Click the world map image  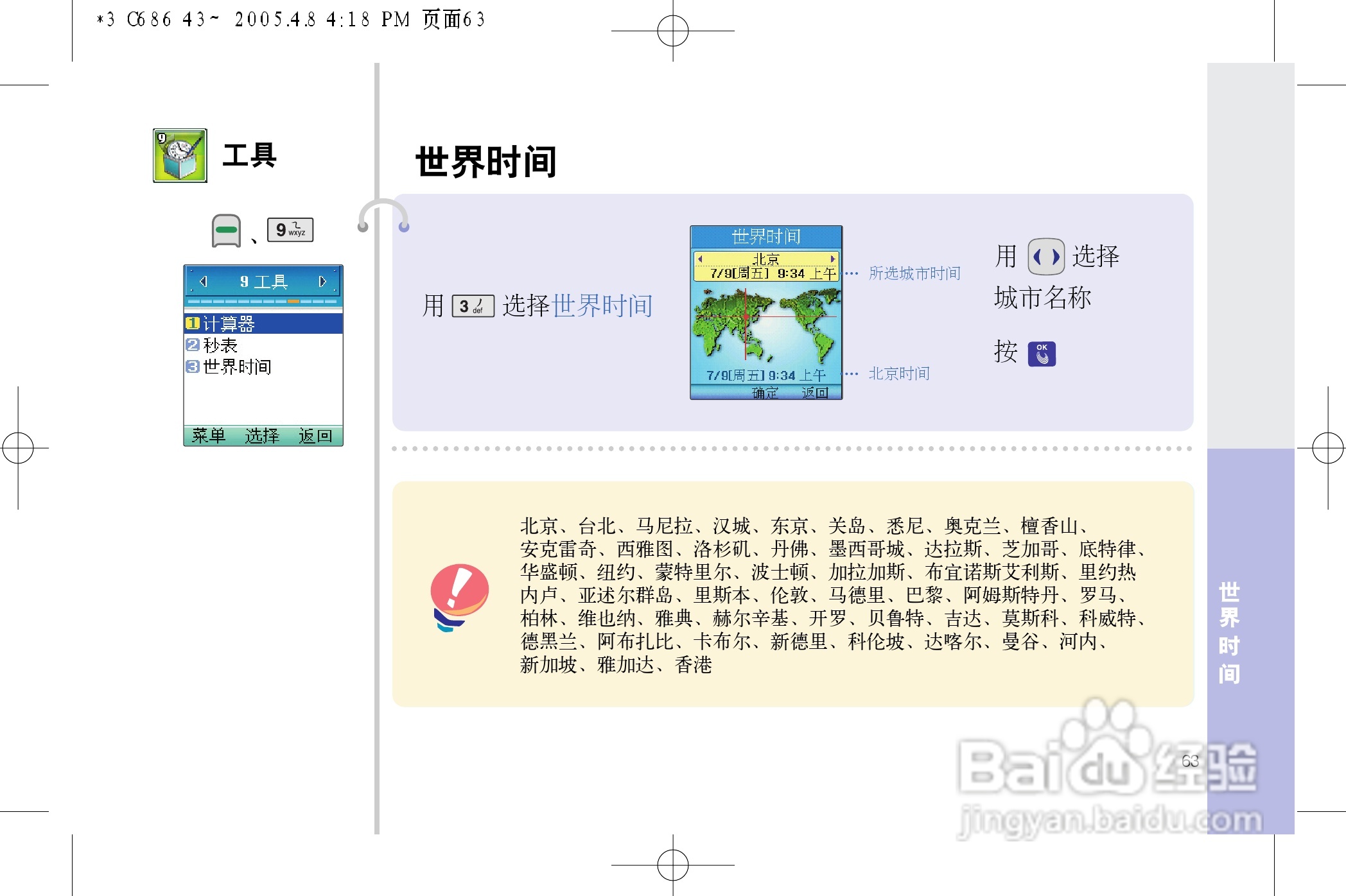[x=765, y=323]
